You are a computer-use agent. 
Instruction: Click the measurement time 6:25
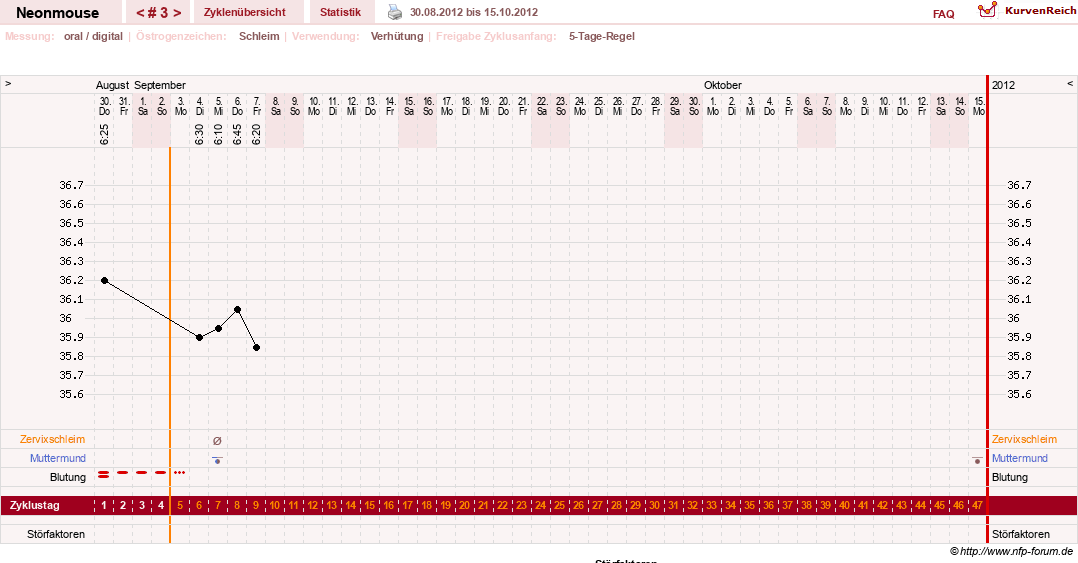pyautogui.click(x=104, y=134)
